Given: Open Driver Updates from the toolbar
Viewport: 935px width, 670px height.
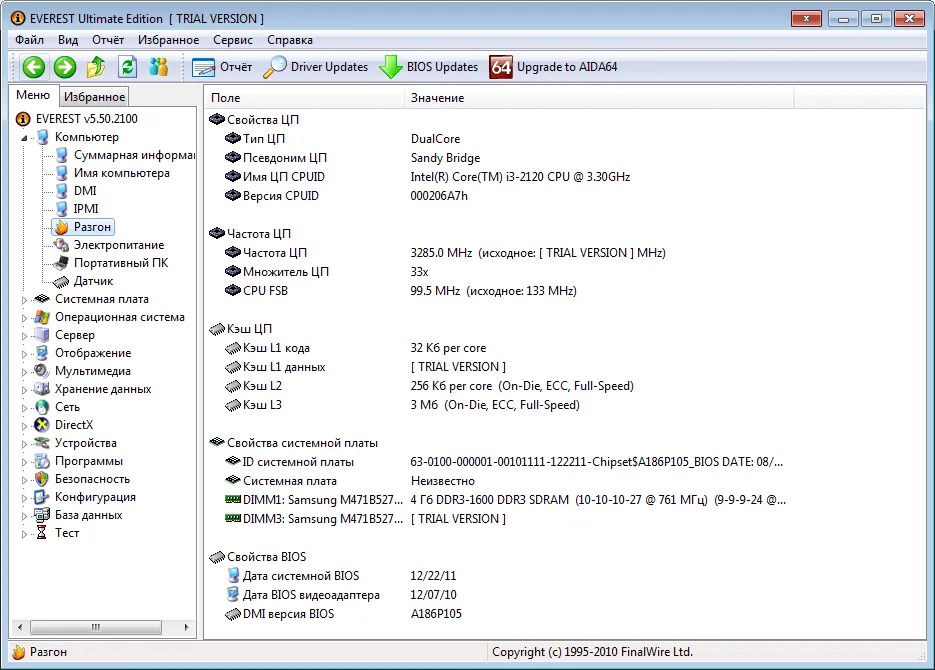Looking at the screenshot, I should pyautogui.click(x=316, y=67).
